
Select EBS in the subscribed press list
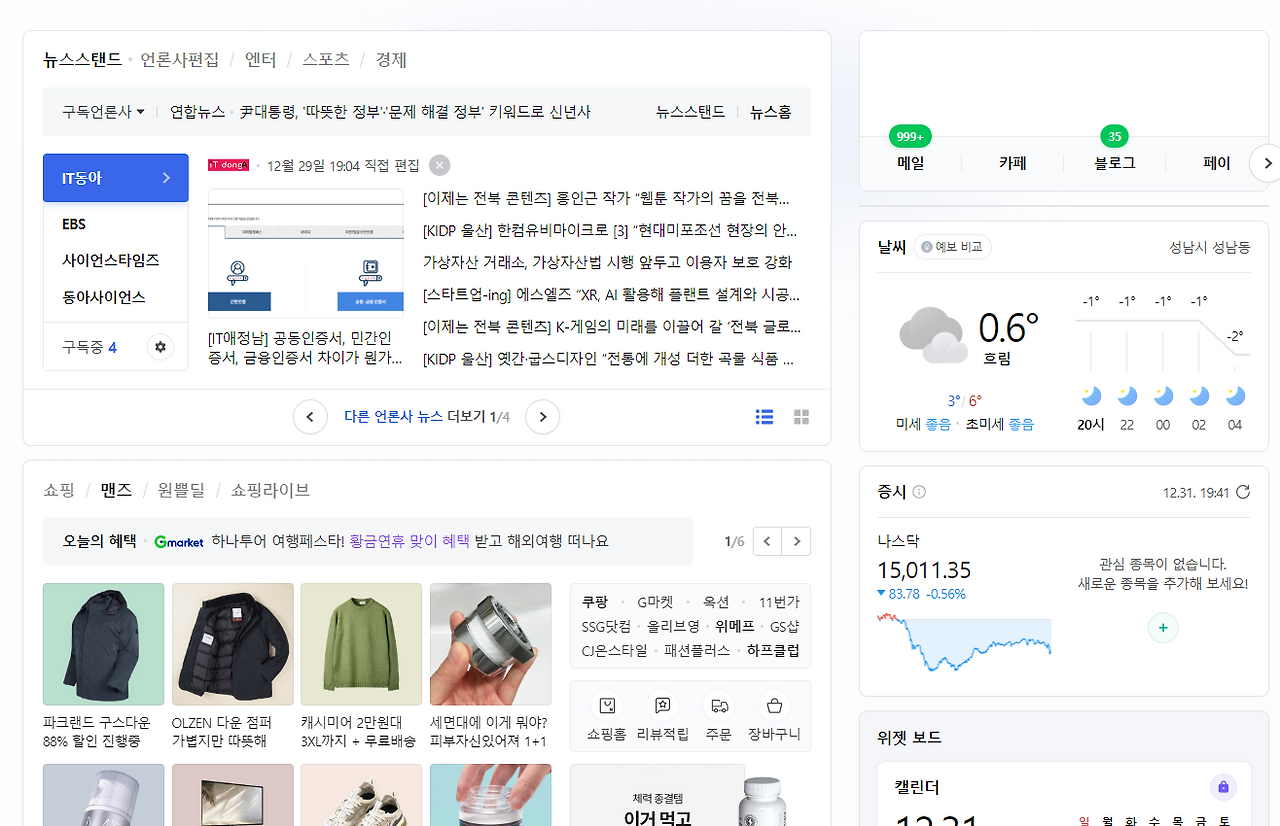[x=74, y=224]
